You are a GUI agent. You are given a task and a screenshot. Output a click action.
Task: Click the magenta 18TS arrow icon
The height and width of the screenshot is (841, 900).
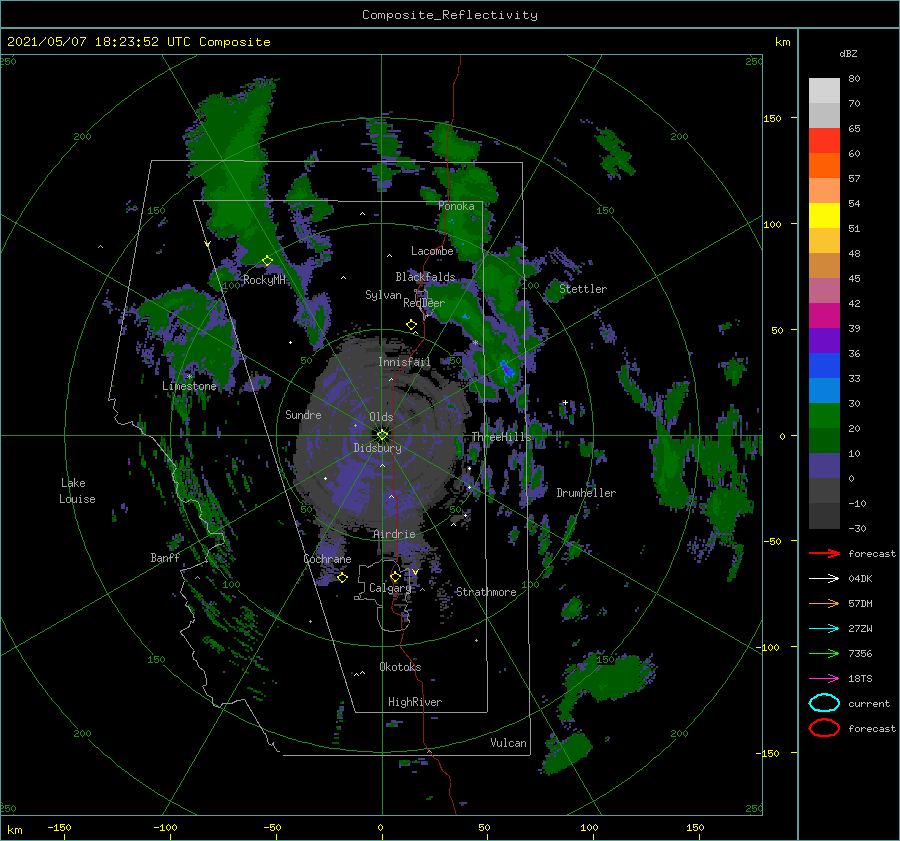824,679
